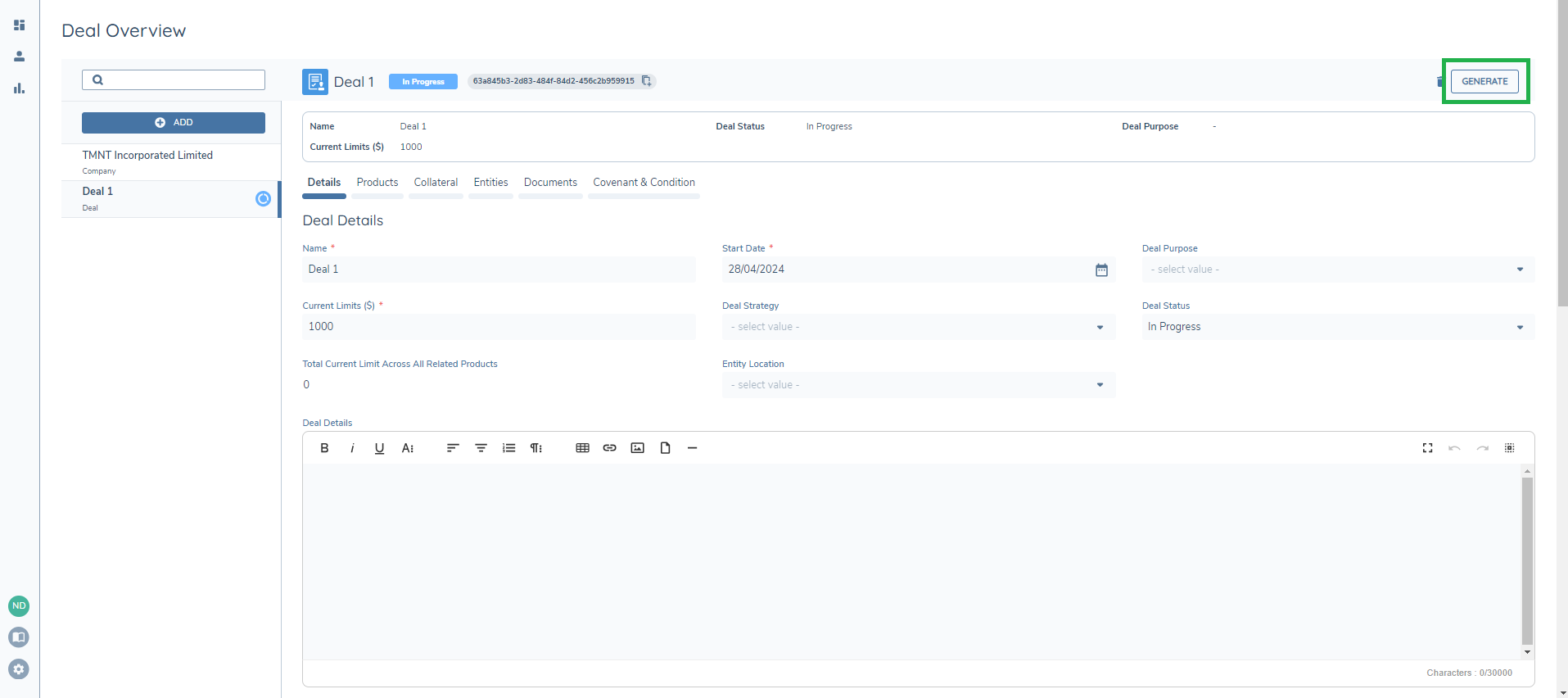Click the ADD button
Viewport: 1568px width, 698px height.
pyautogui.click(x=174, y=123)
